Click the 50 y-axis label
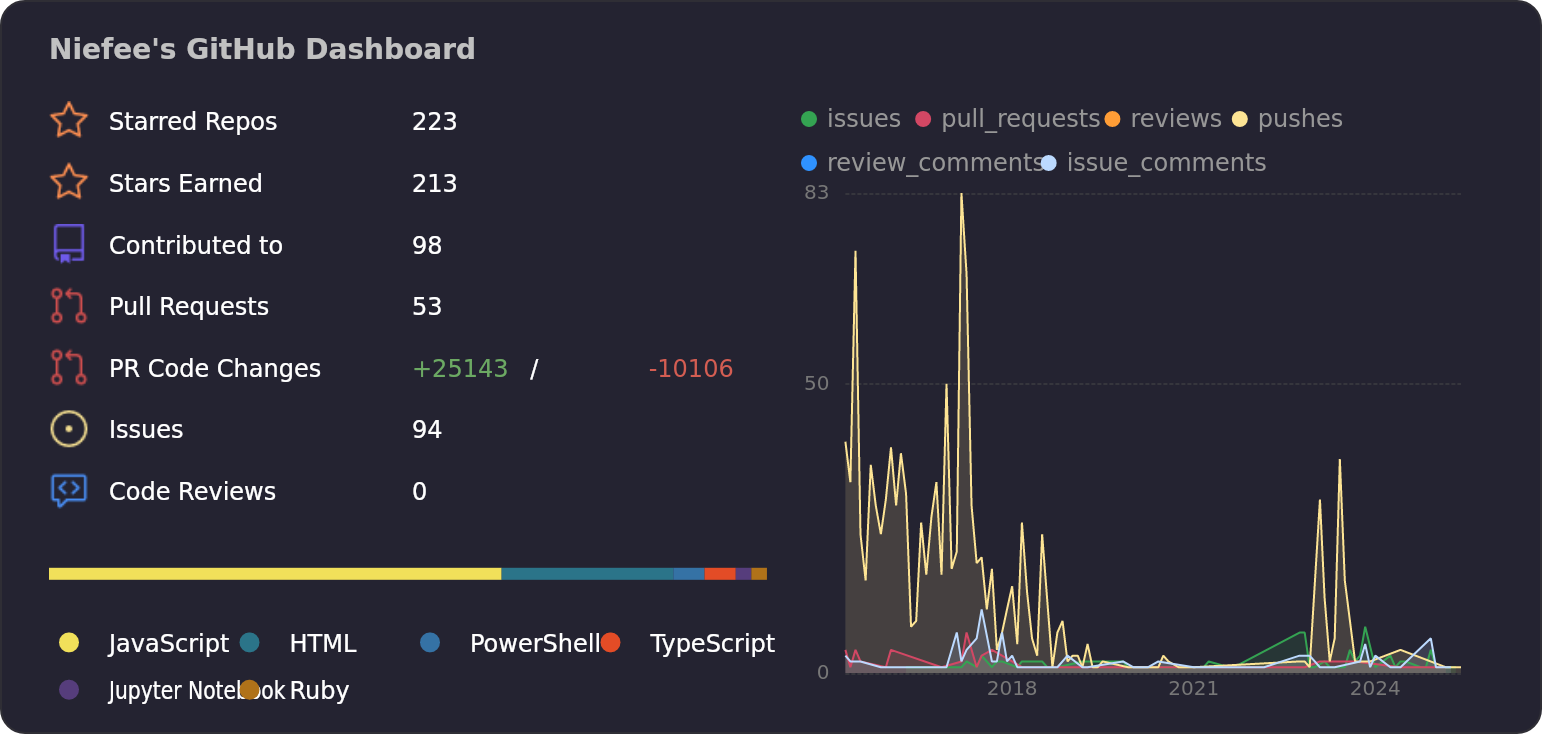The width and height of the screenshot is (1542, 734). (817, 384)
